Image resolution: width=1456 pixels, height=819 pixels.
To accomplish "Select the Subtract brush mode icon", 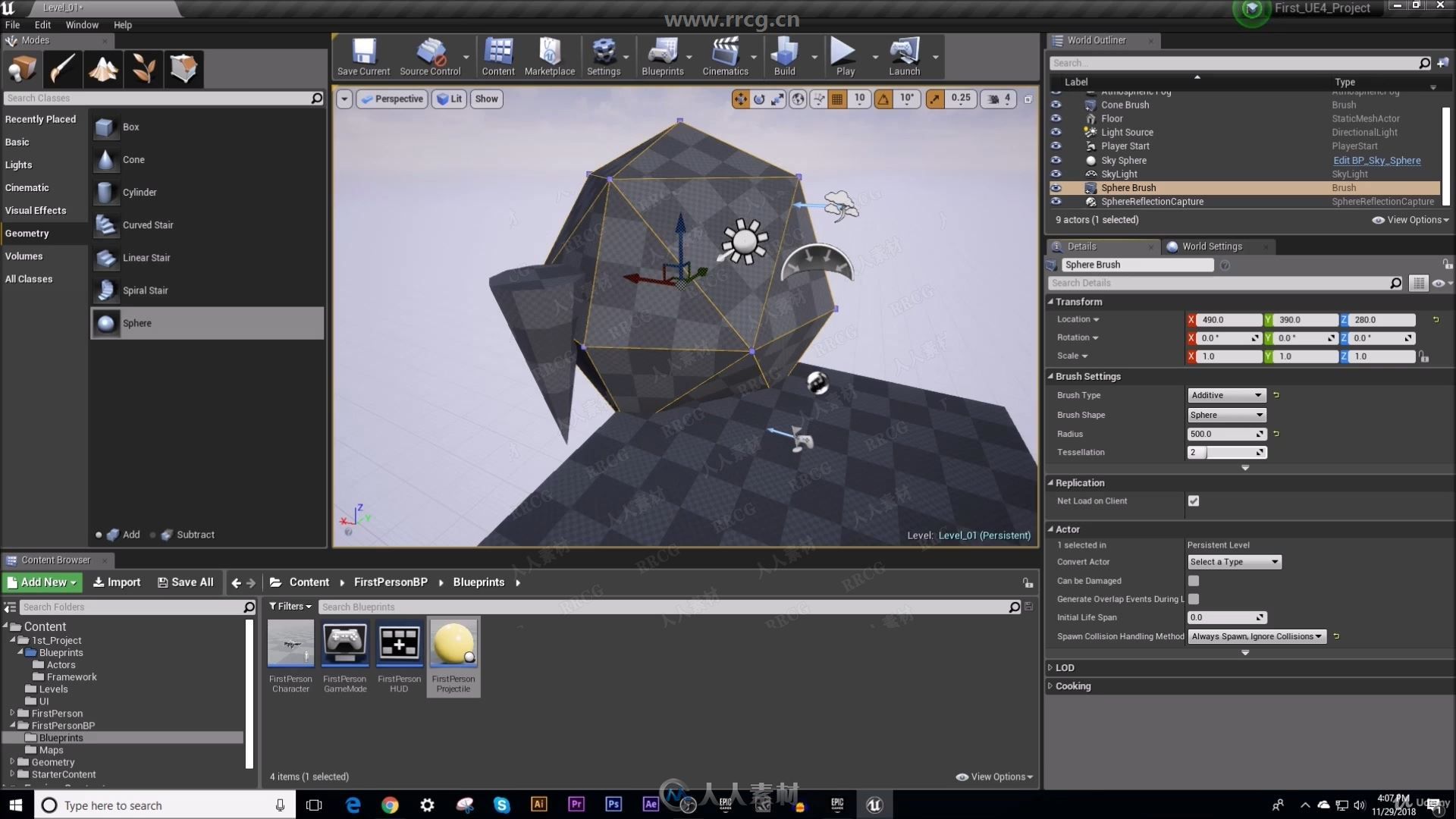I will click(x=165, y=533).
